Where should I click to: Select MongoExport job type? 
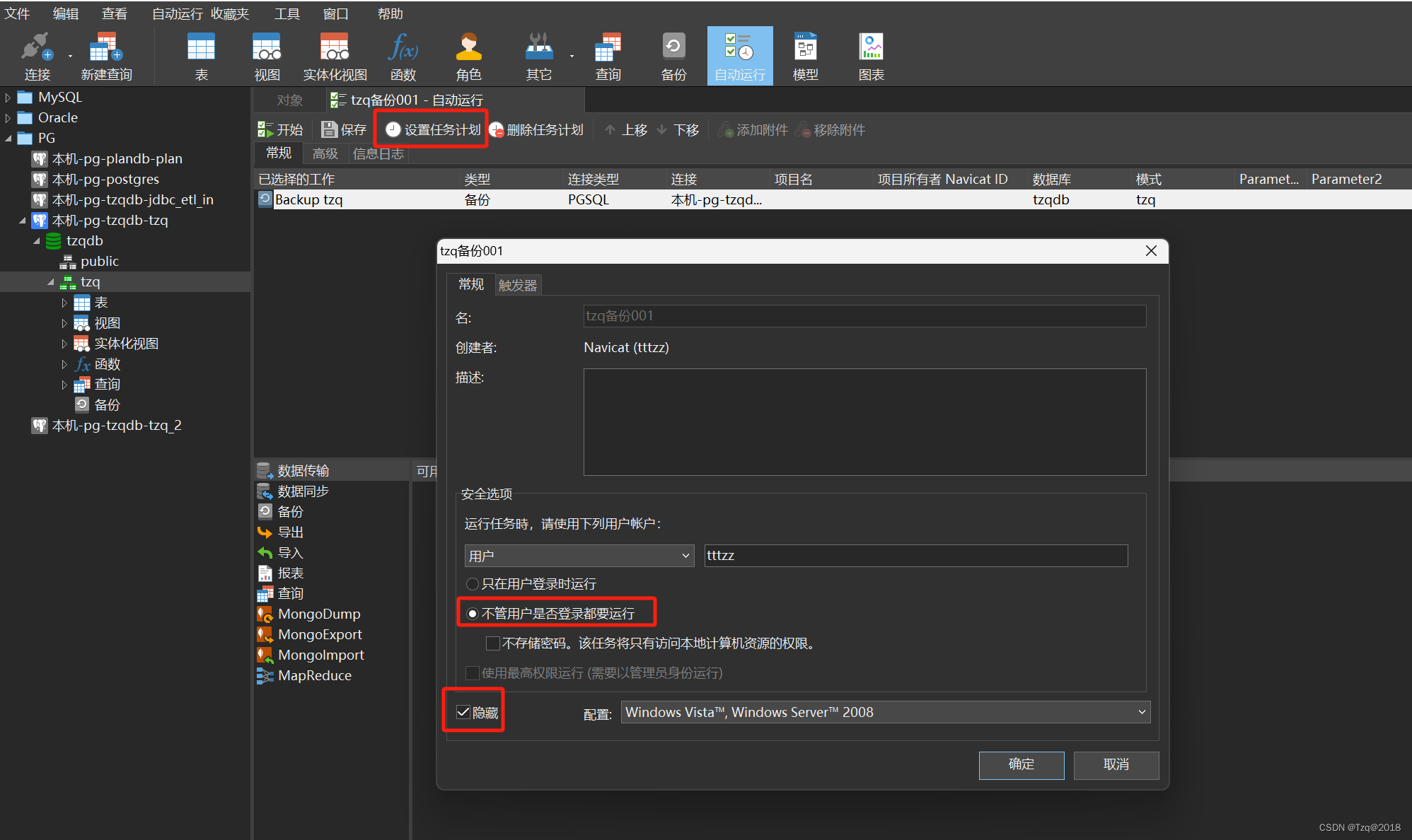pos(320,635)
